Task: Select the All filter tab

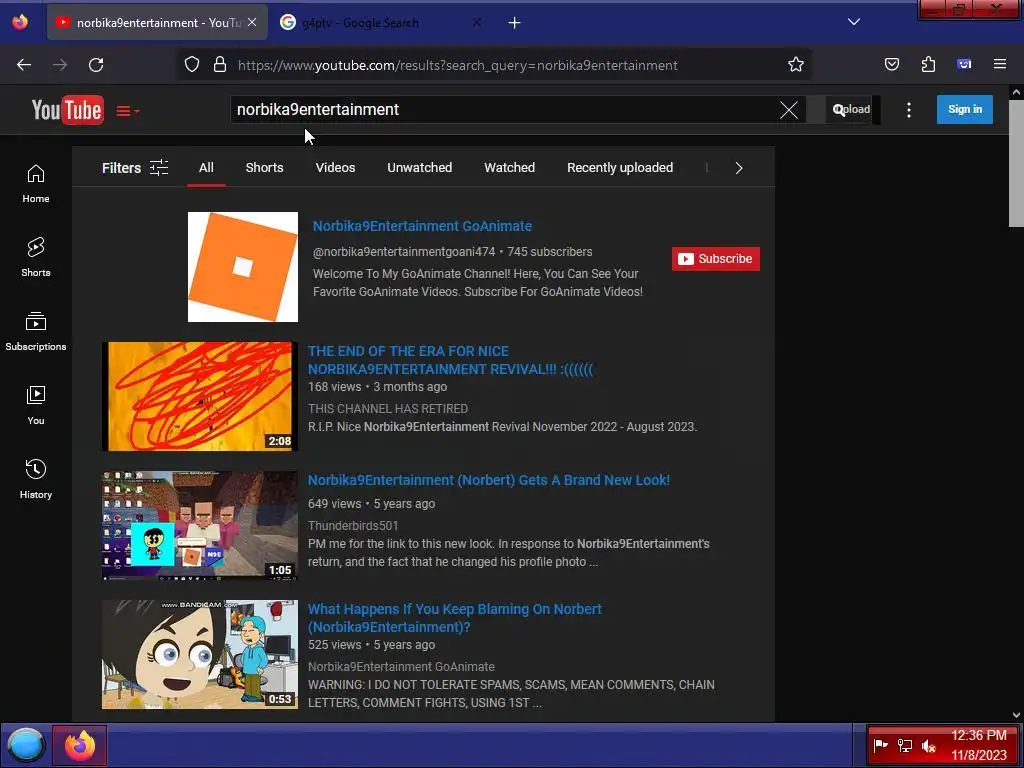Action: [x=206, y=168]
